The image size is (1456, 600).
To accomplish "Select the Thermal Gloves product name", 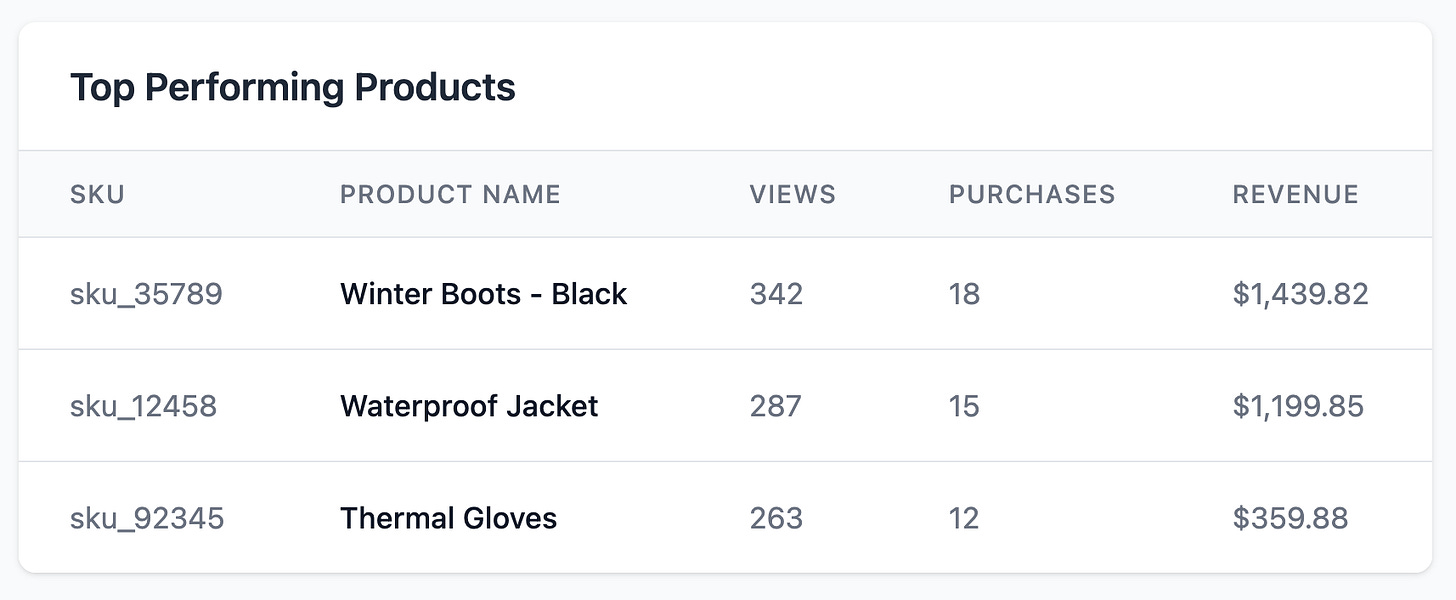I will pos(448,518).
